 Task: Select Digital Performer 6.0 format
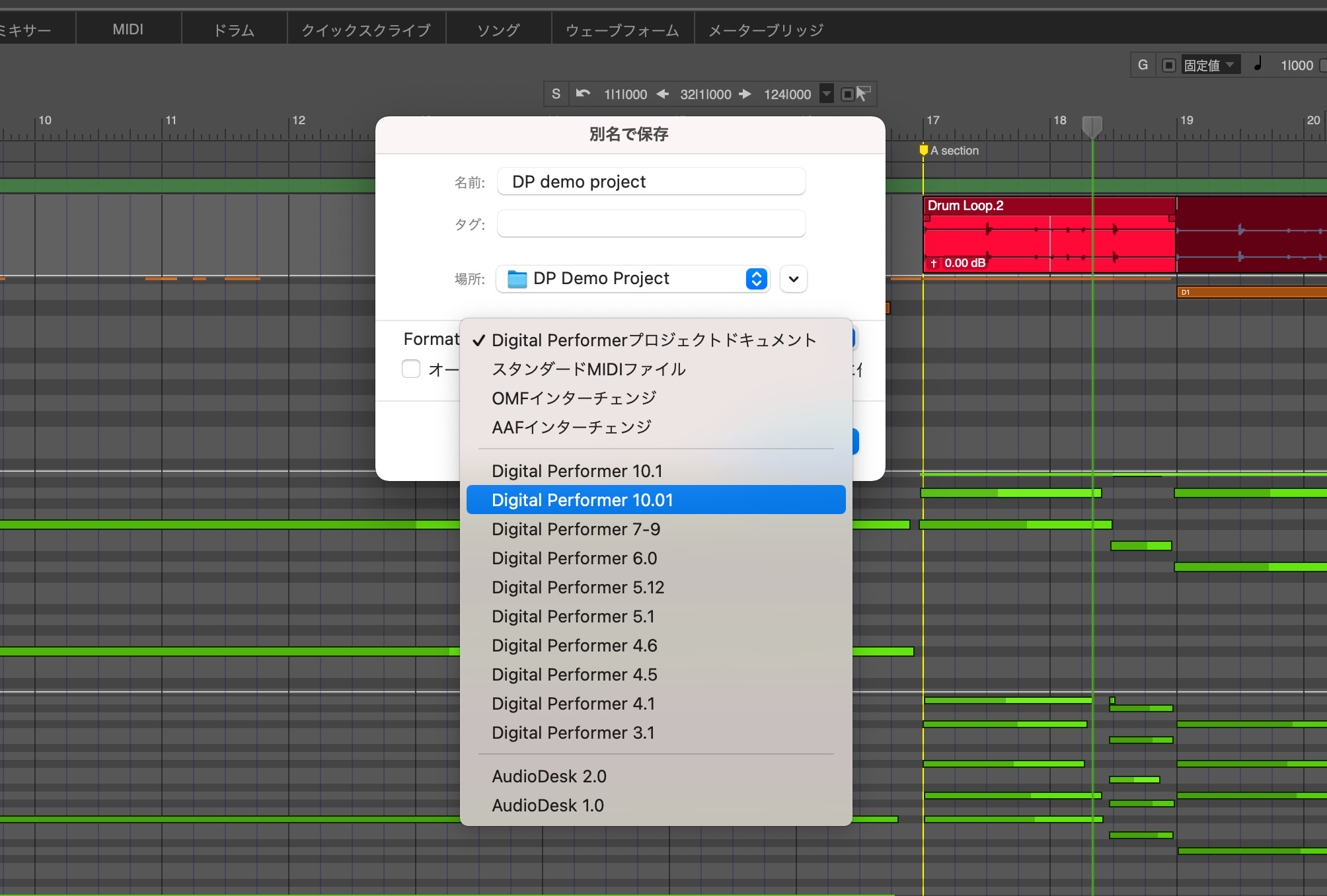tap(656, 558)
